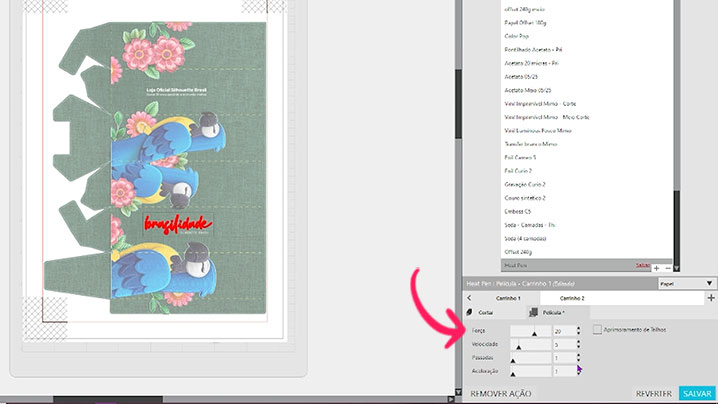
Task: Click the Velocidade stepper arrows
Action: coord(578,344)
